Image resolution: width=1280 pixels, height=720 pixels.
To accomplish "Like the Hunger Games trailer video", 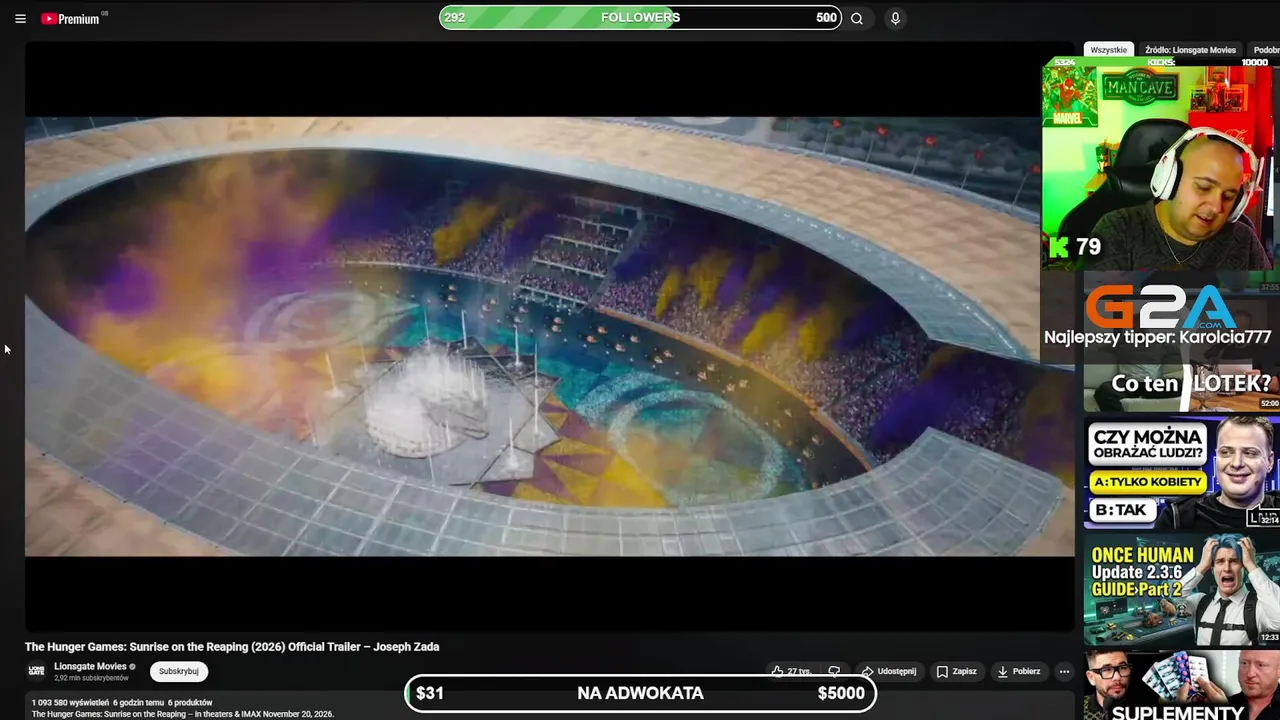I will [790, 672].
